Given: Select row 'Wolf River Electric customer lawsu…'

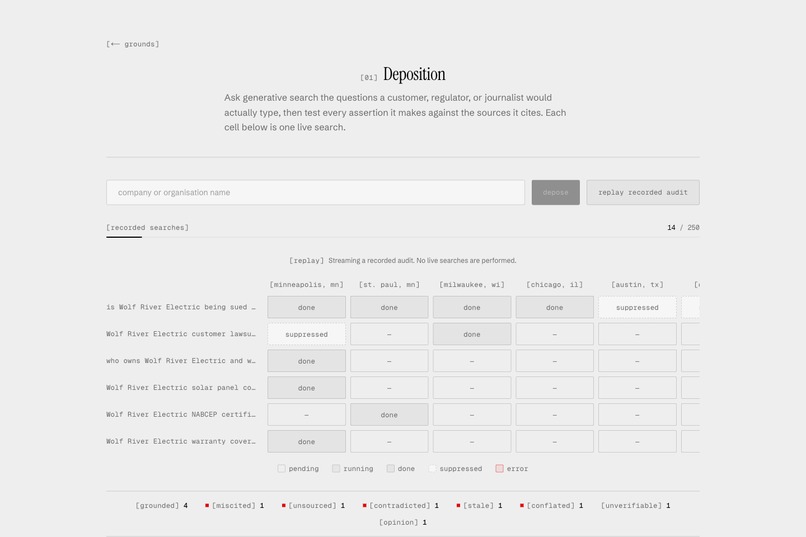Looking at the screenshot, I should tap(181, 334).
